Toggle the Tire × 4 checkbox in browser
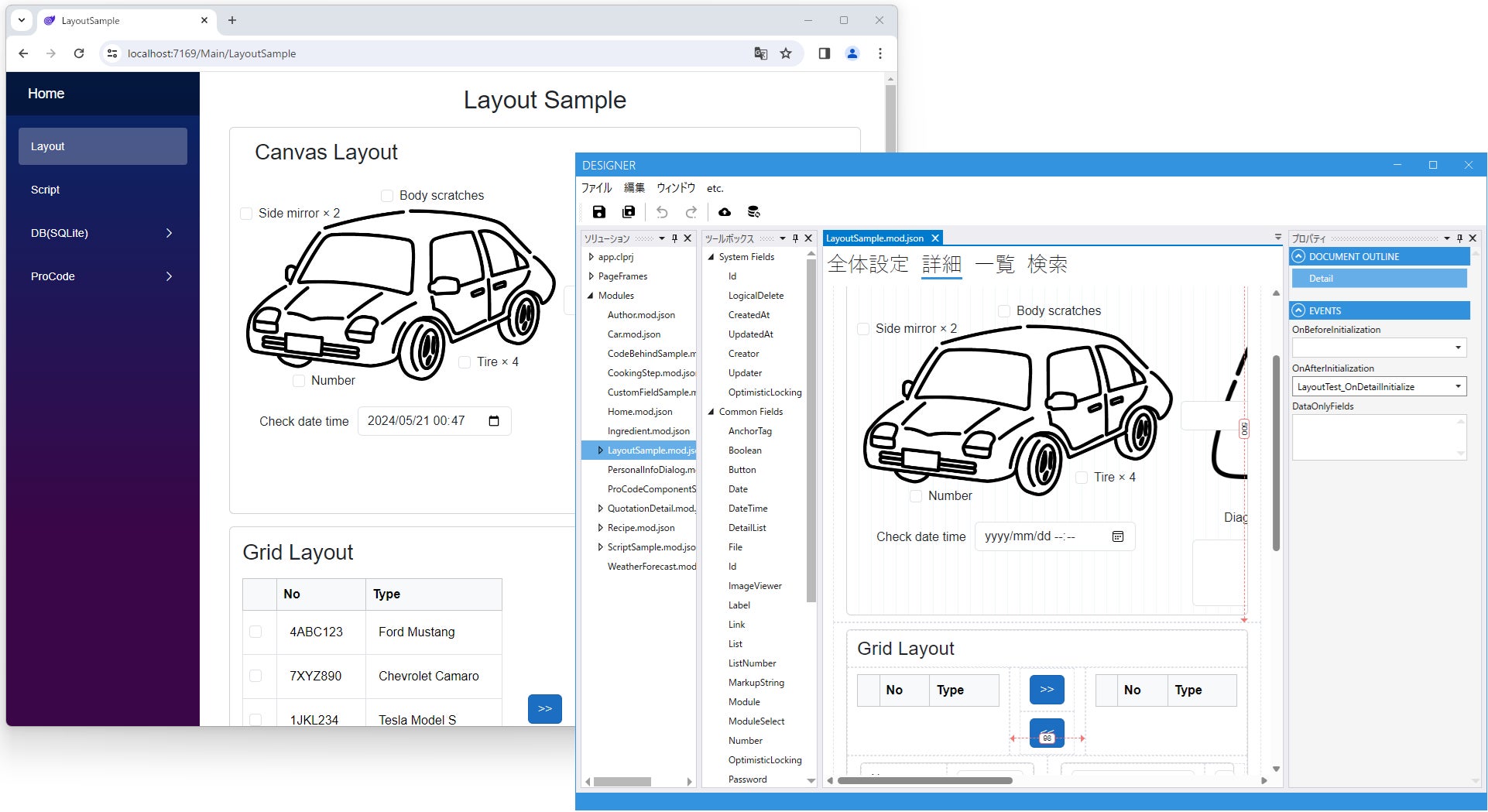Viewport: 1488px width, 812px height. [x=465, y=362]
